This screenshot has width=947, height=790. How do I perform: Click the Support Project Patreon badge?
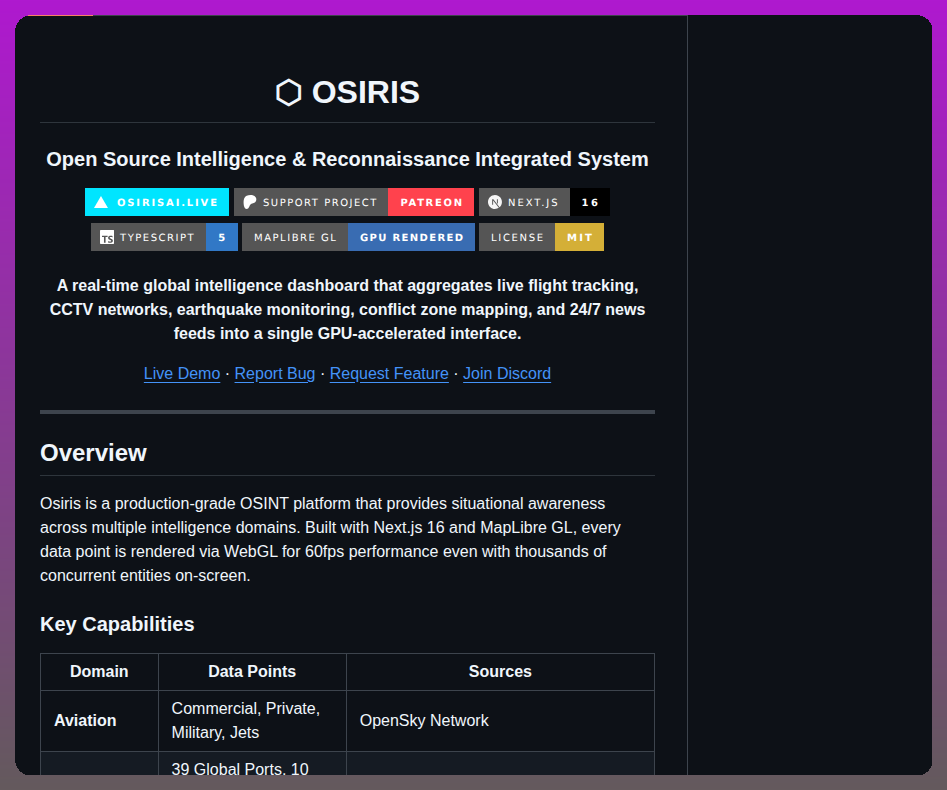(x=354, y=202)
